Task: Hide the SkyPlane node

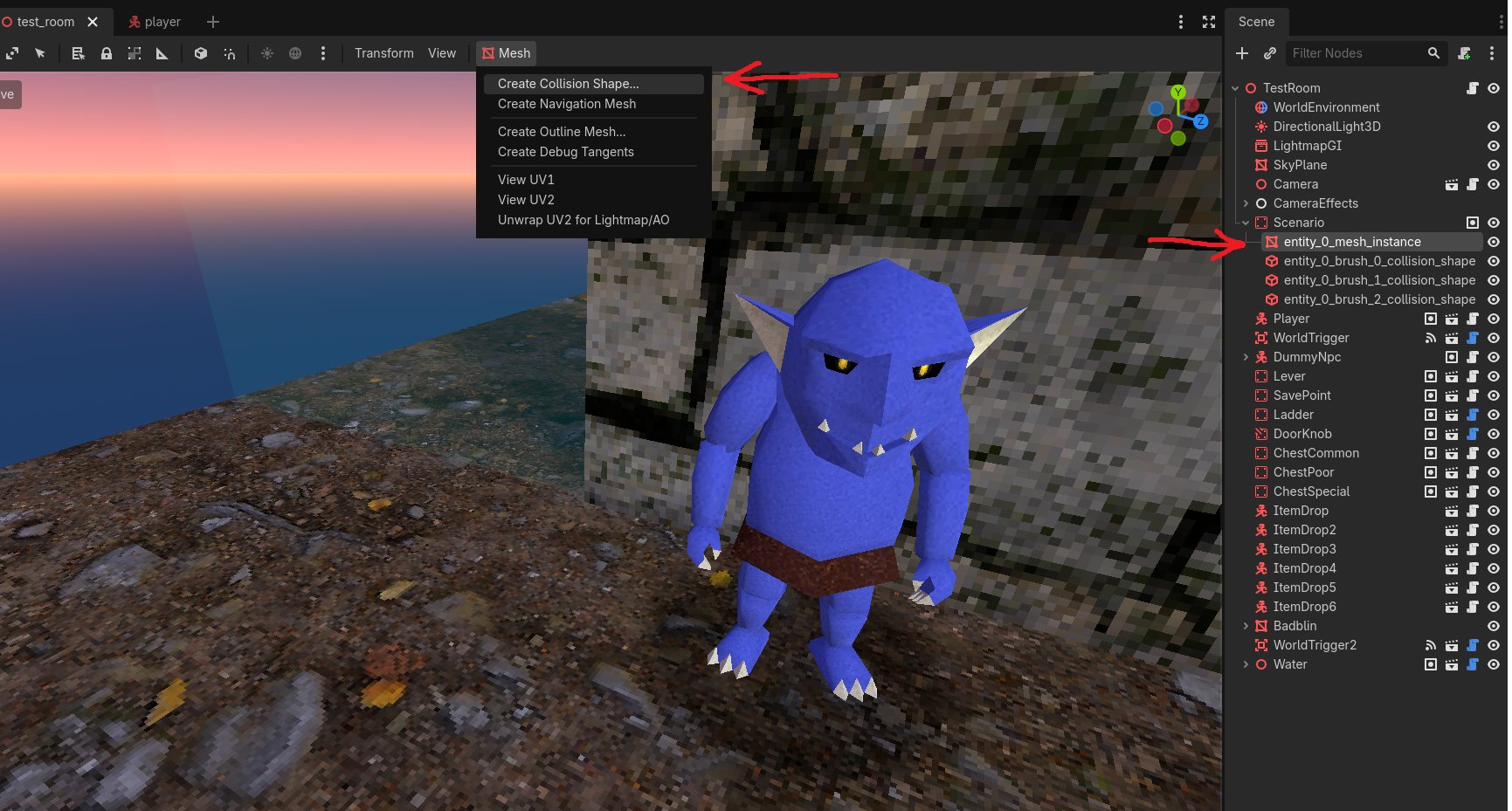Action: pyautogui.click(x=1494, y=165)
